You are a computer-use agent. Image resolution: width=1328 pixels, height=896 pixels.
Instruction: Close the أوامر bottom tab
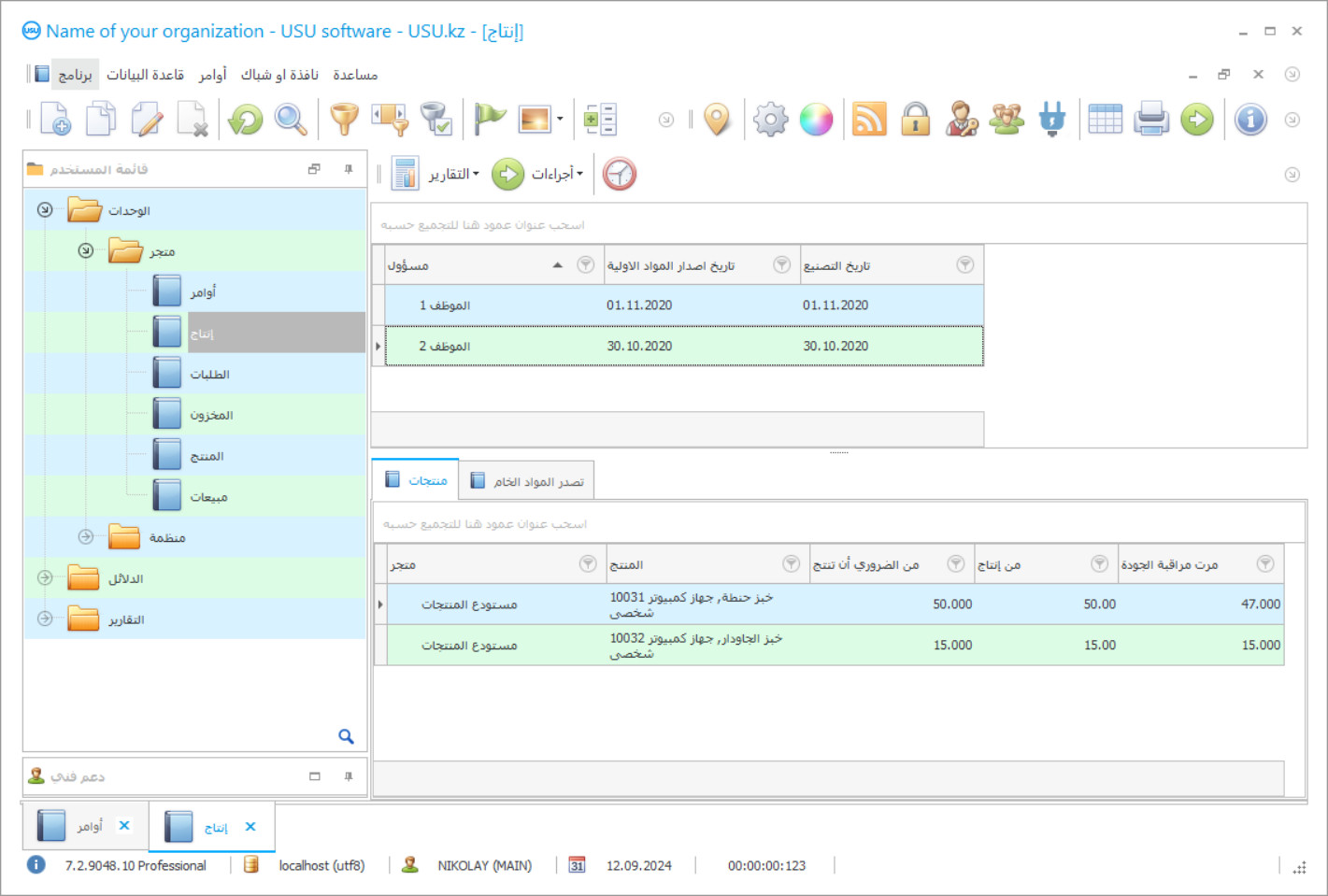(124, 826)
